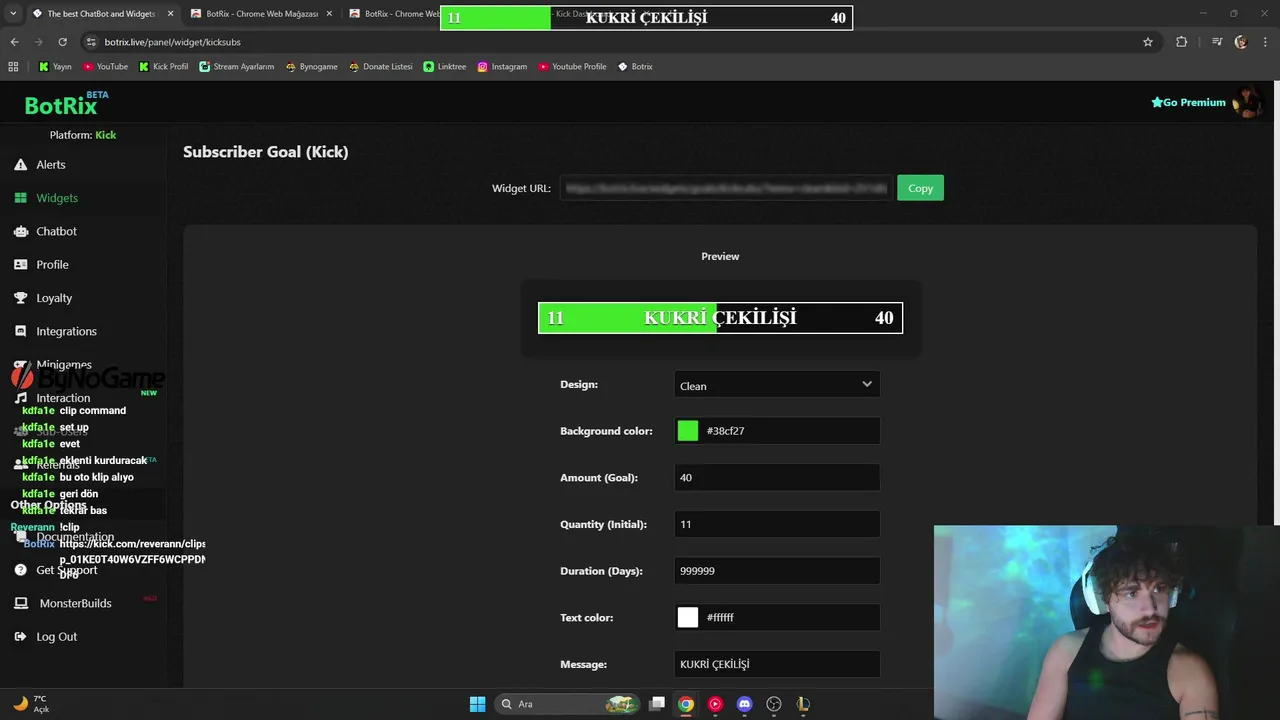Open the Donate Listesi bookmark
Screen dimensions: 1280x720
380,67
